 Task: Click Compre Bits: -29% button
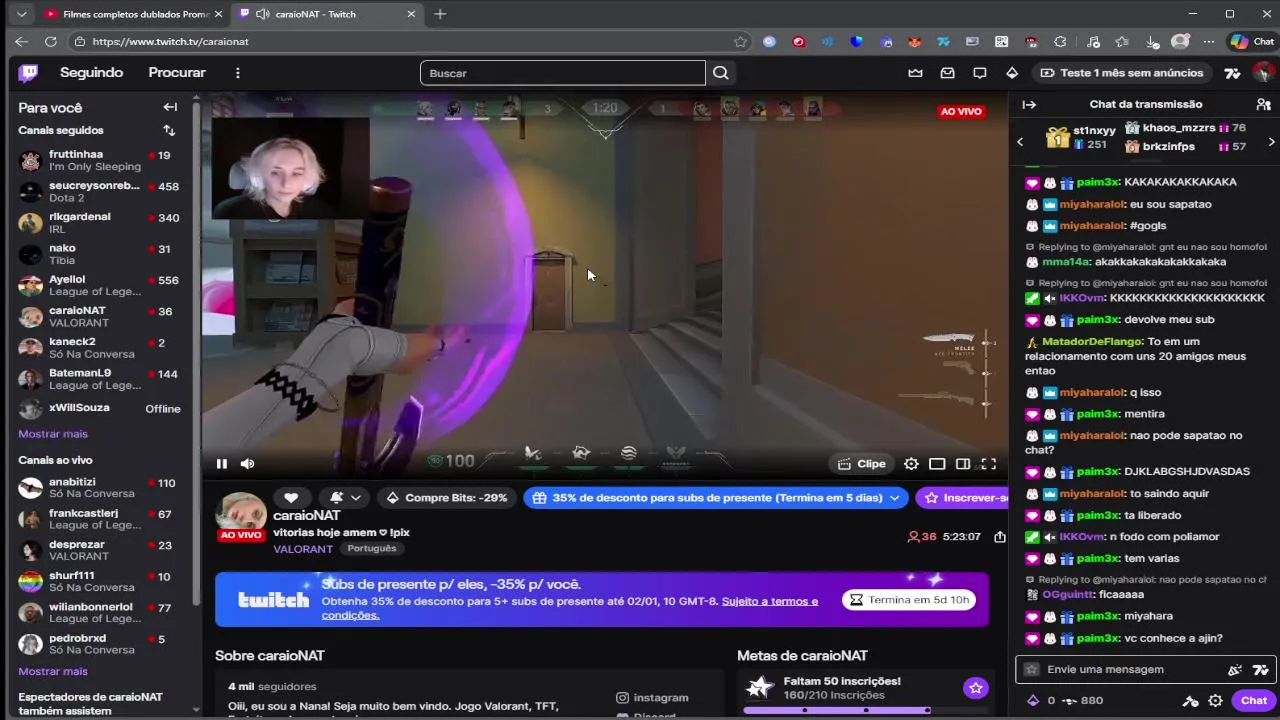coord(447,498)
